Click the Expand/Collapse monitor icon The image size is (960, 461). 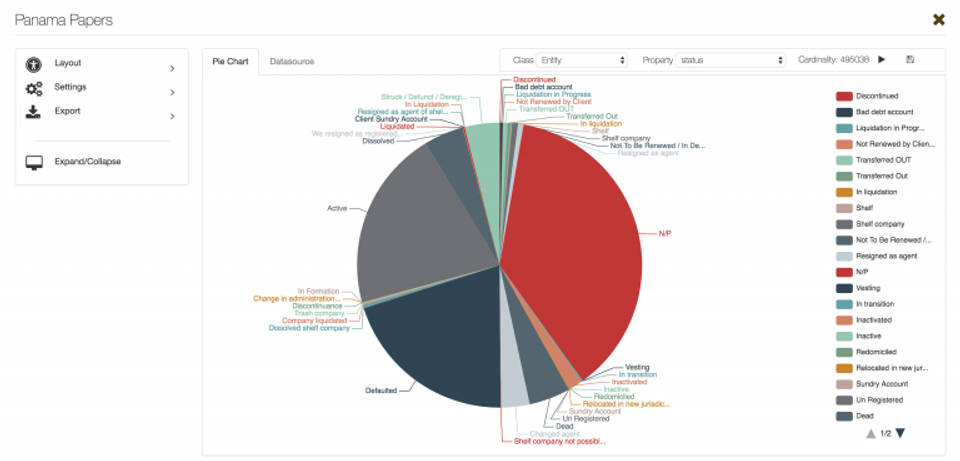point(33,161)
